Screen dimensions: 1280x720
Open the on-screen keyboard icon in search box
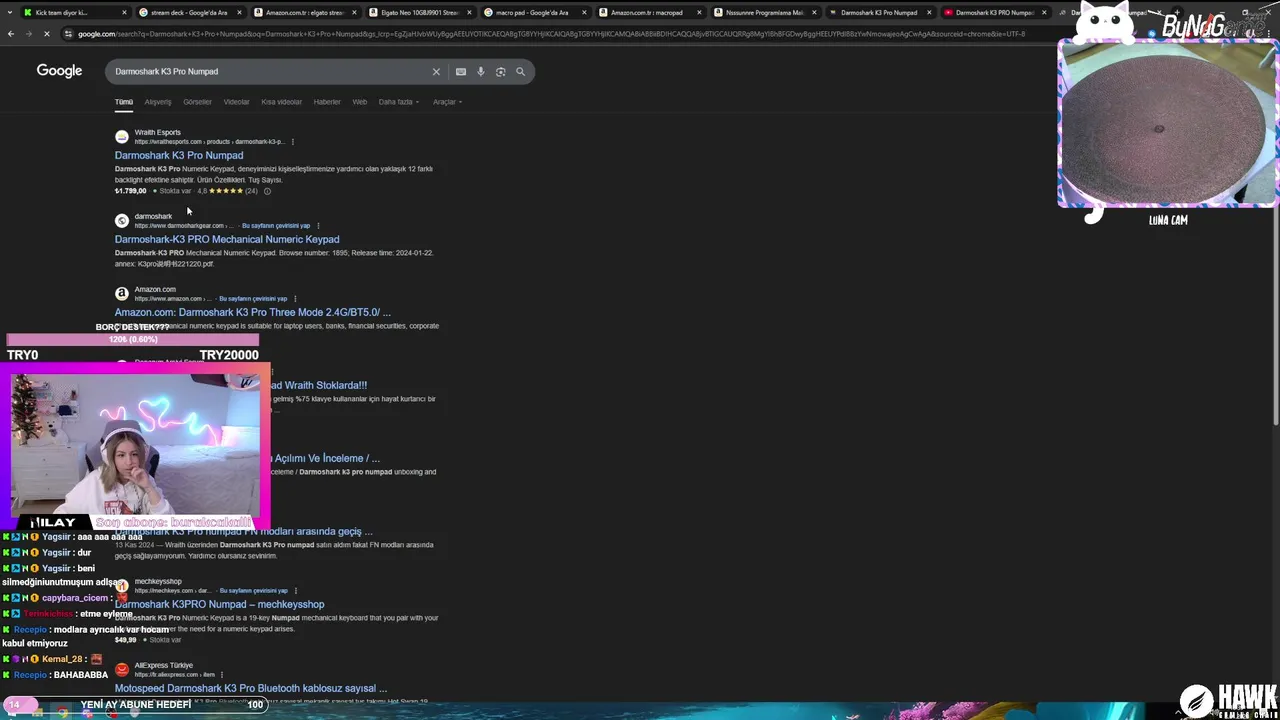point(460,72)
